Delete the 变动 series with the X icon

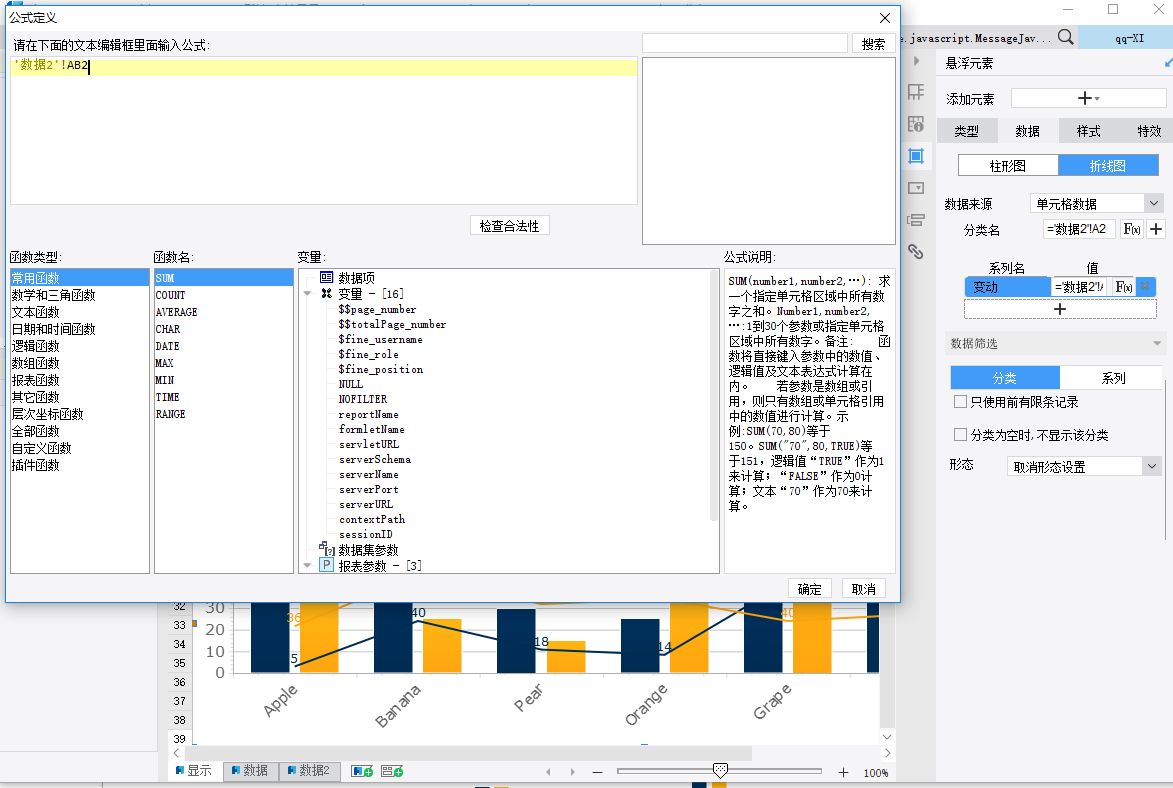(x=1146, y=287)
